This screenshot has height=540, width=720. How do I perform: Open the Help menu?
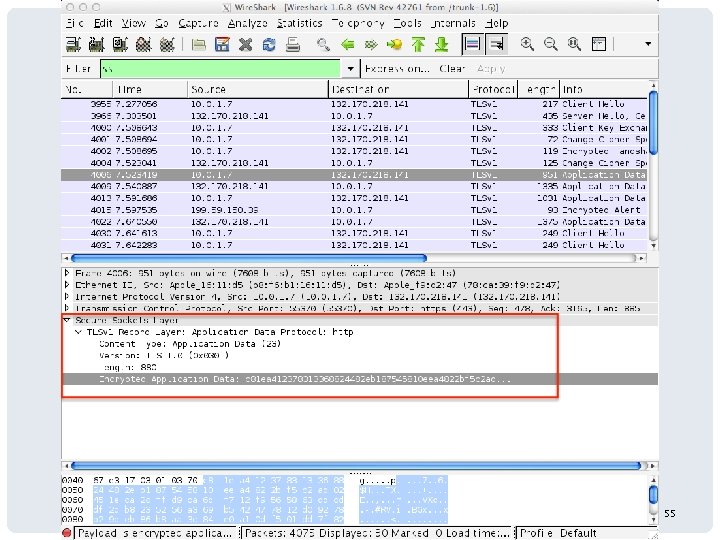click(x=497, y=23)
